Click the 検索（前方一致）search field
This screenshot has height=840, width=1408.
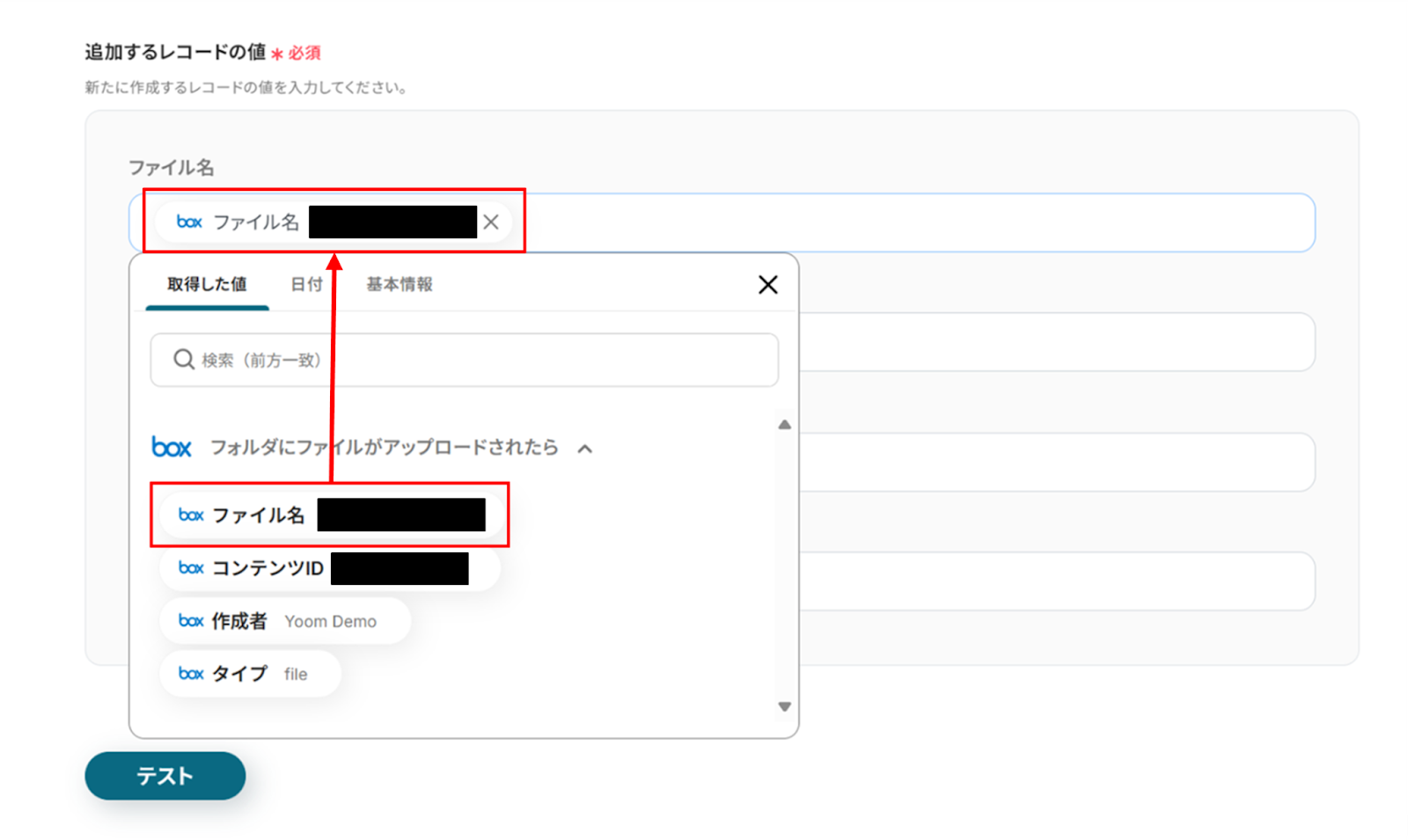[x=464, y=360]
